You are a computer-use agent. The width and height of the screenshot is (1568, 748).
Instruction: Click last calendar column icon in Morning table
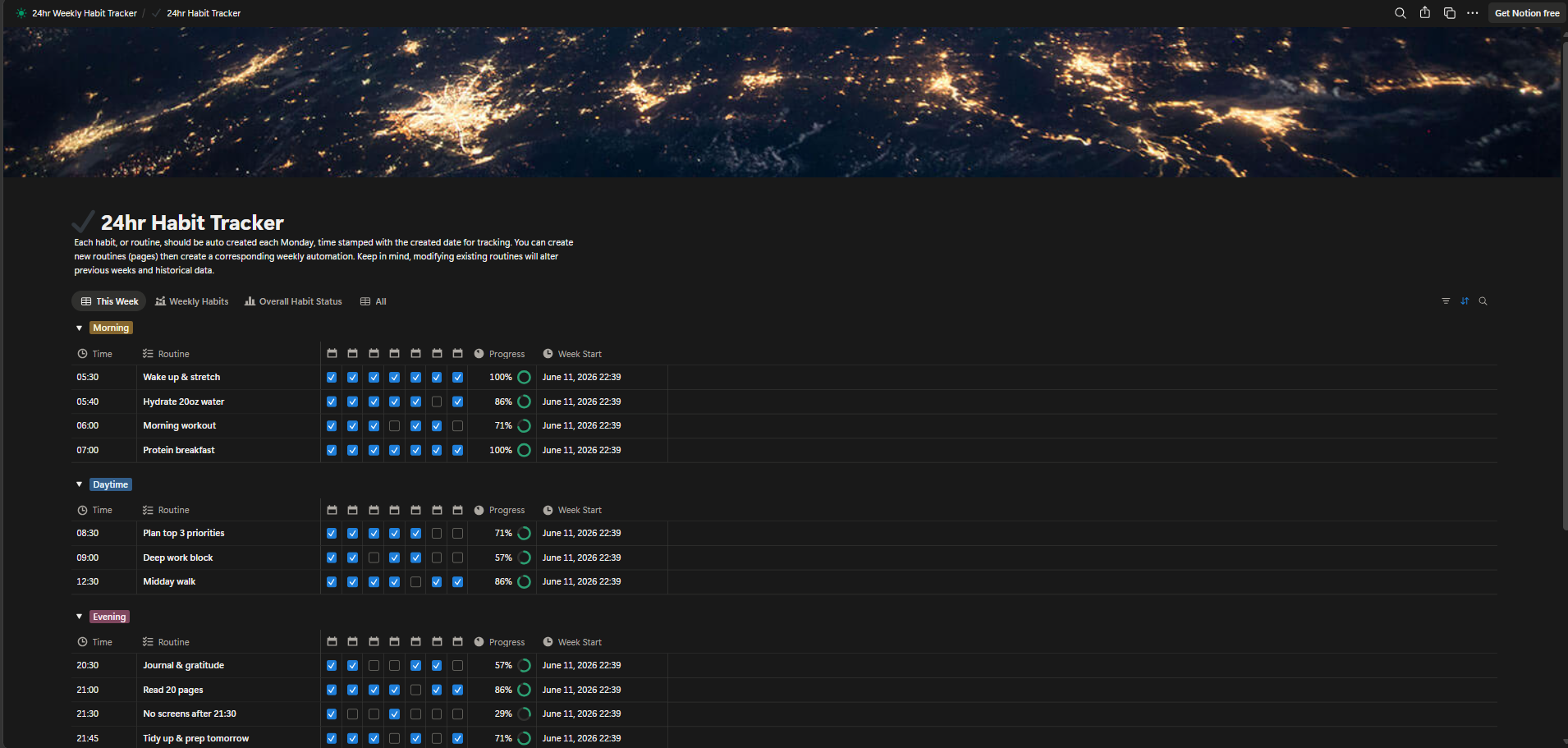[457, 354]
